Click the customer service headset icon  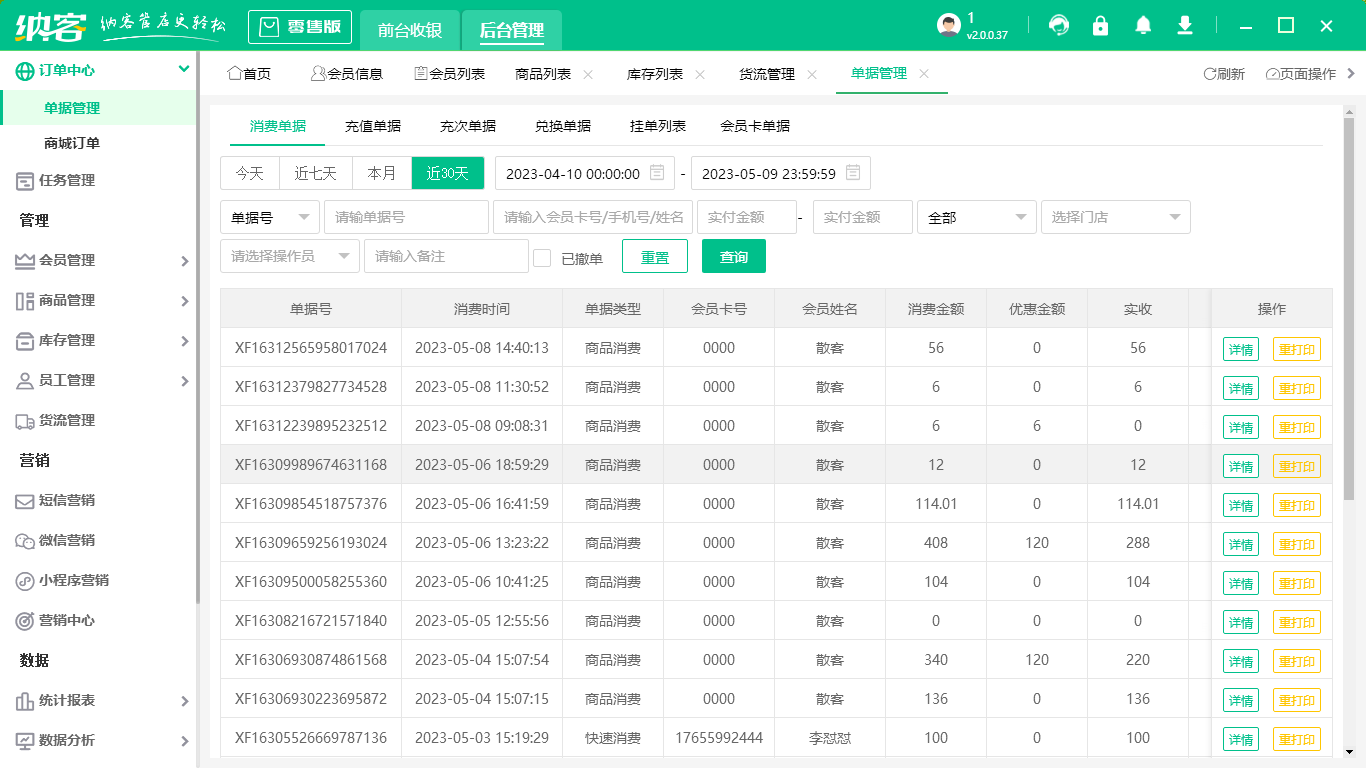(1058, 27)
